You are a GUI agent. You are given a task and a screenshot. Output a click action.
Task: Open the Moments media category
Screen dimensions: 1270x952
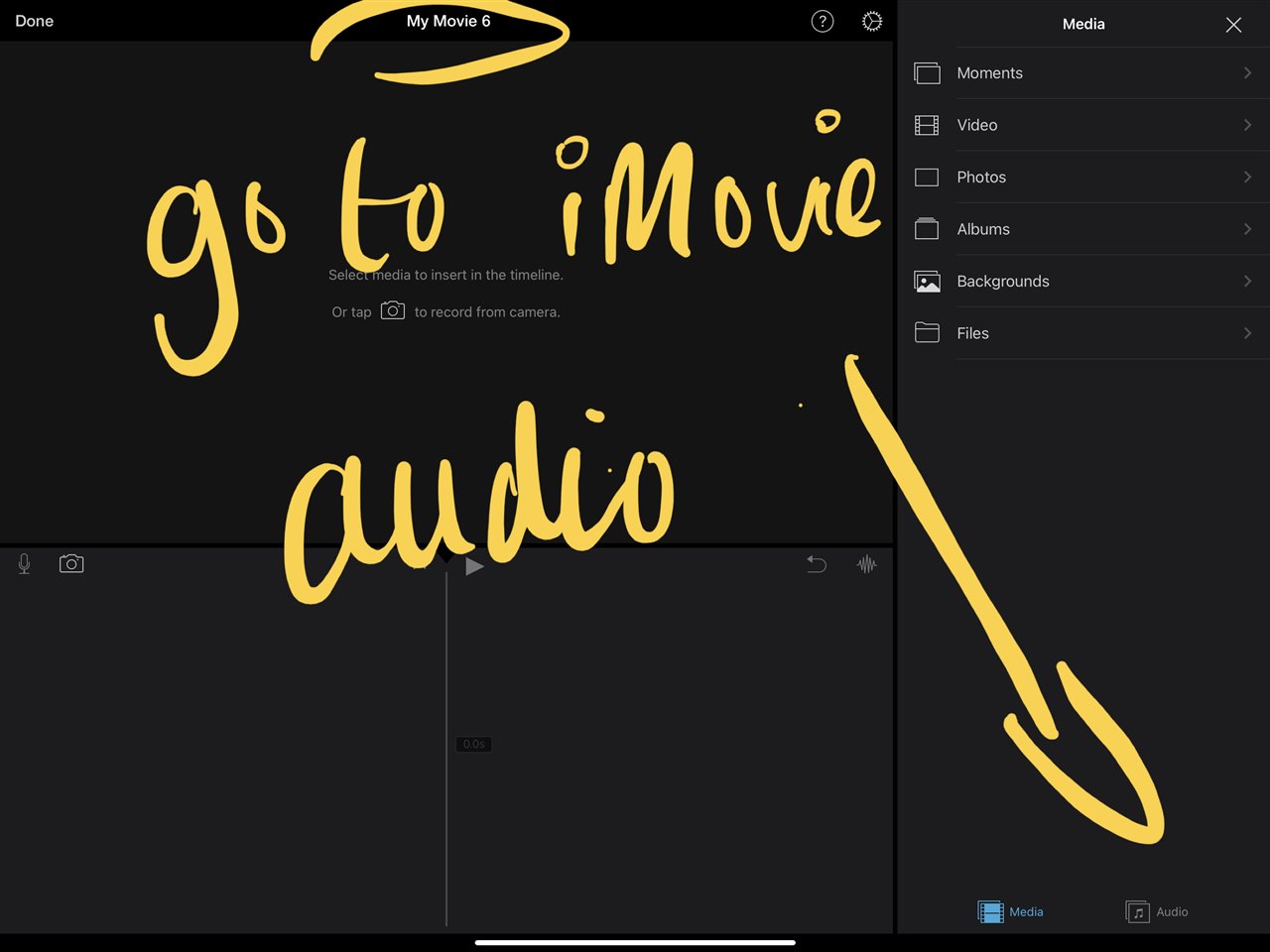[x=1083, y=73]
